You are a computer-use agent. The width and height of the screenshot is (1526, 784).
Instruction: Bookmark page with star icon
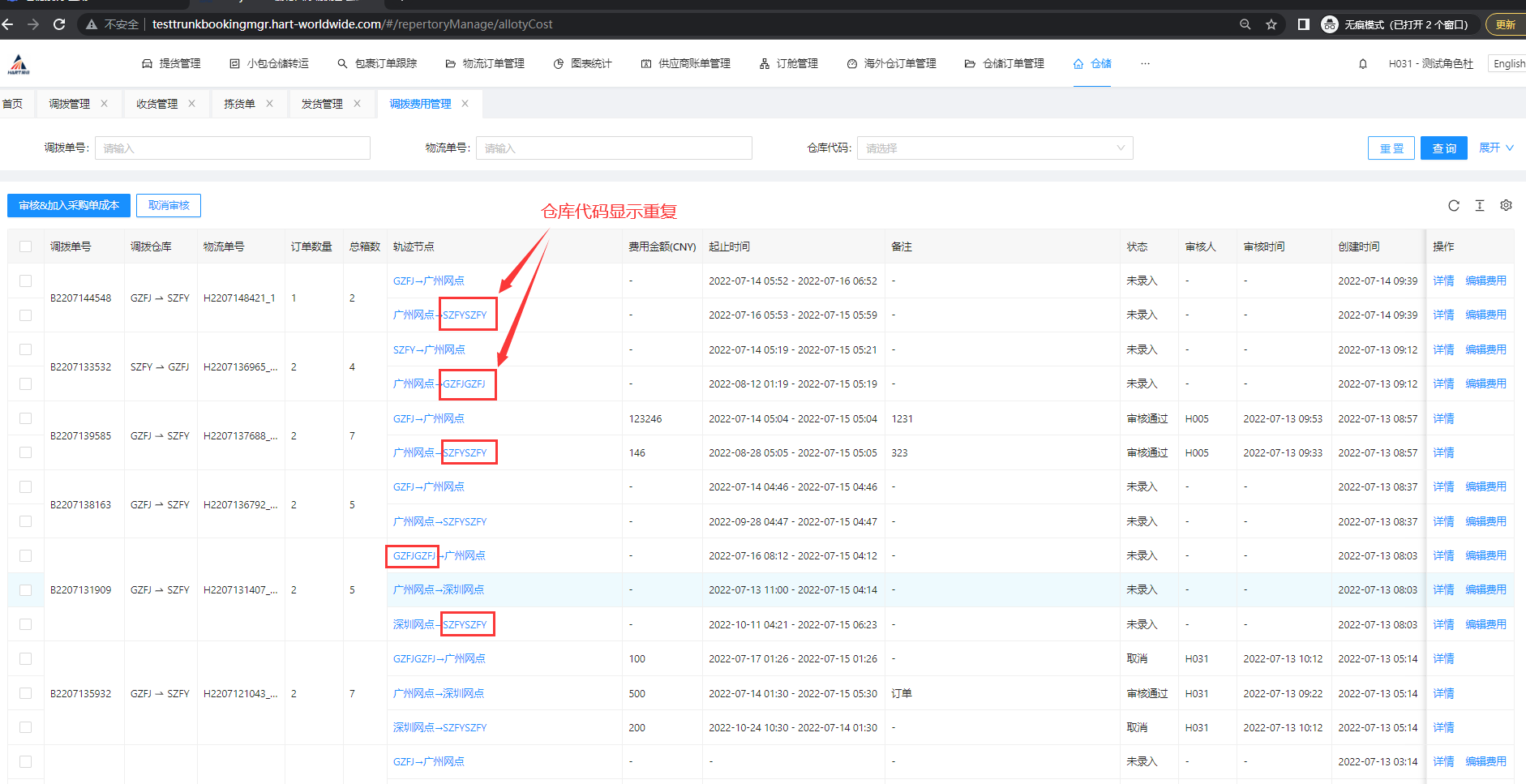[x=1271, y=24]
